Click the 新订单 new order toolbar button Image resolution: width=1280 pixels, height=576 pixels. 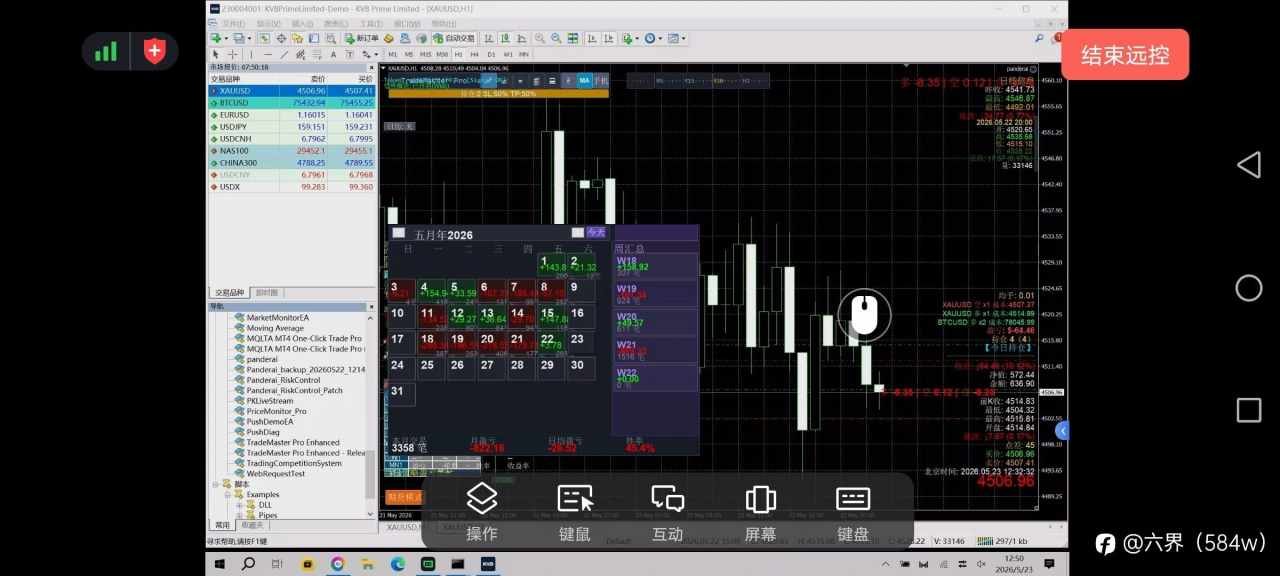tap(361, 38)
